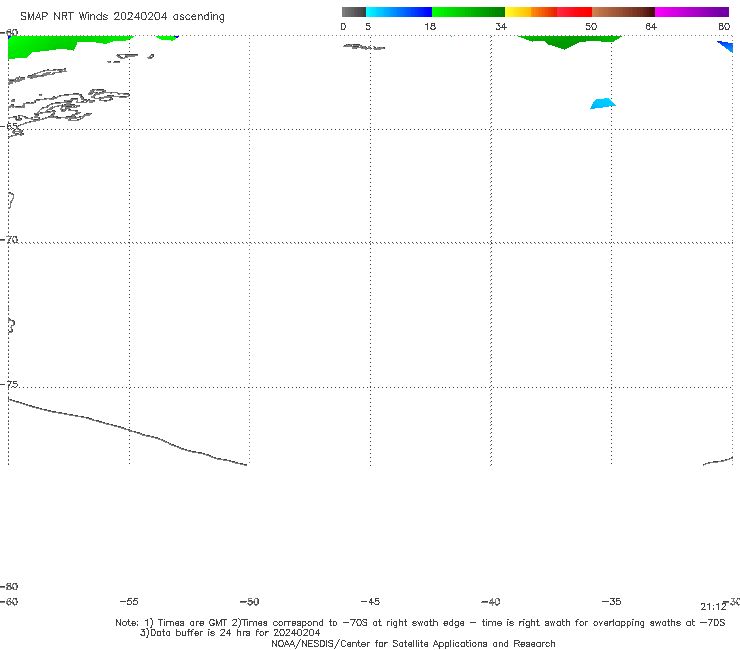Pick the cyan-to-blue 5–18 colorbar segment

[x=399, y=12]
